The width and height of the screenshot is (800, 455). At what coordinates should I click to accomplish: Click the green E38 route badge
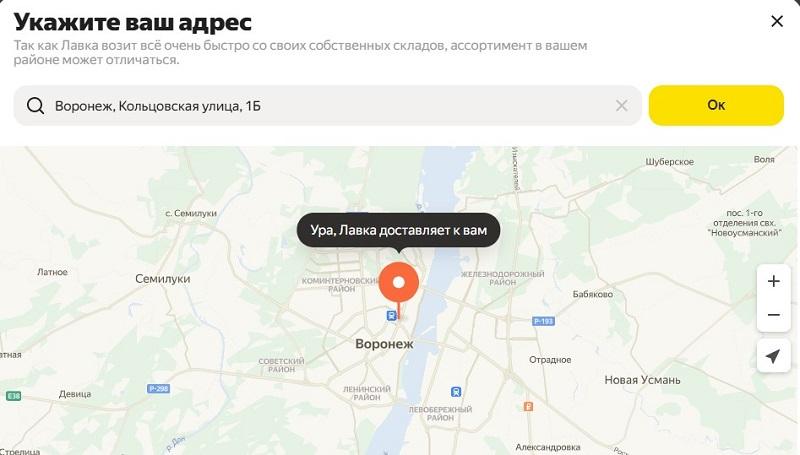[13, 396]
